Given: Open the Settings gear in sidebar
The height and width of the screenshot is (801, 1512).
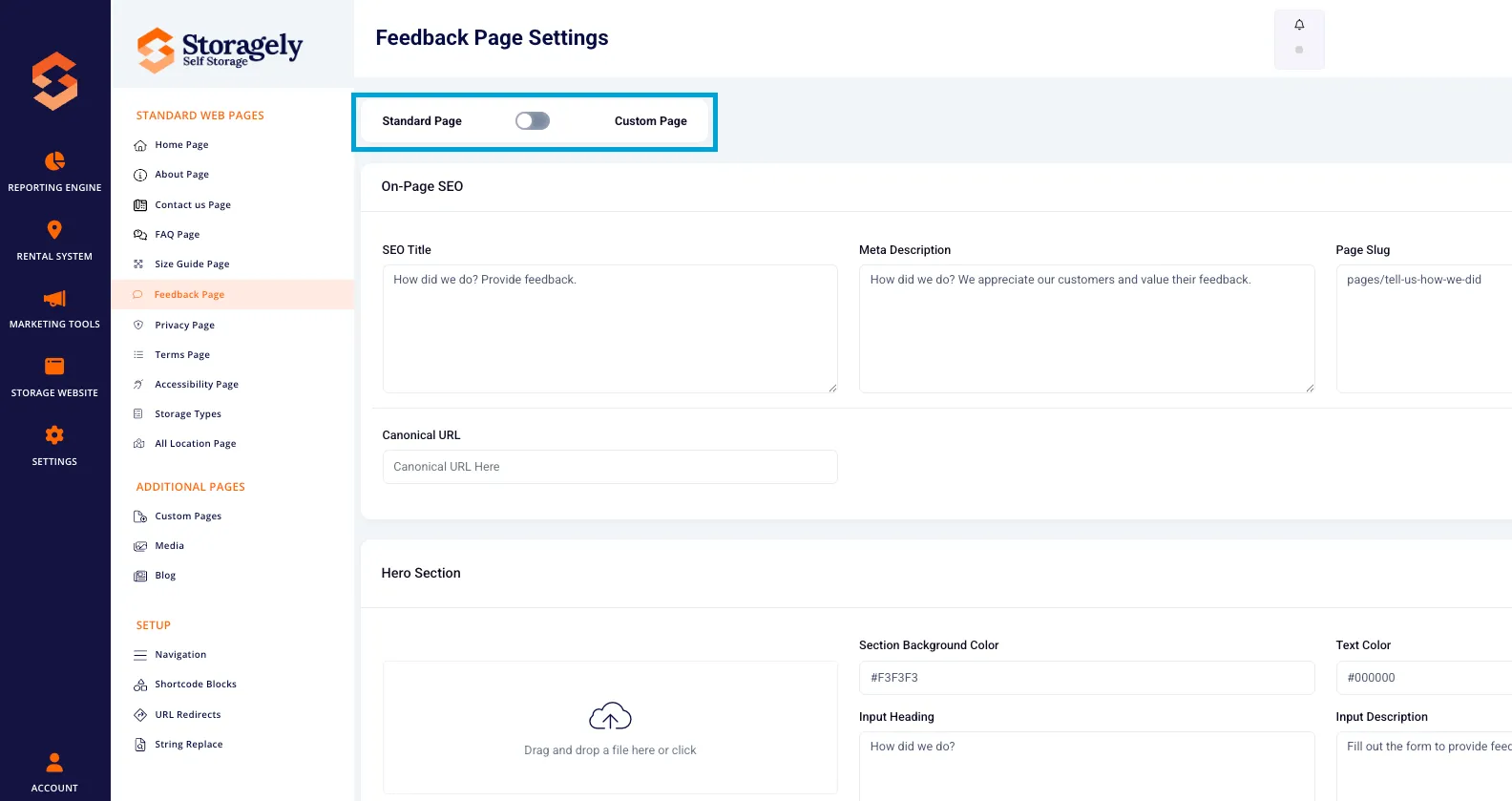Looking at the screenshot, I should pos(54,434).
